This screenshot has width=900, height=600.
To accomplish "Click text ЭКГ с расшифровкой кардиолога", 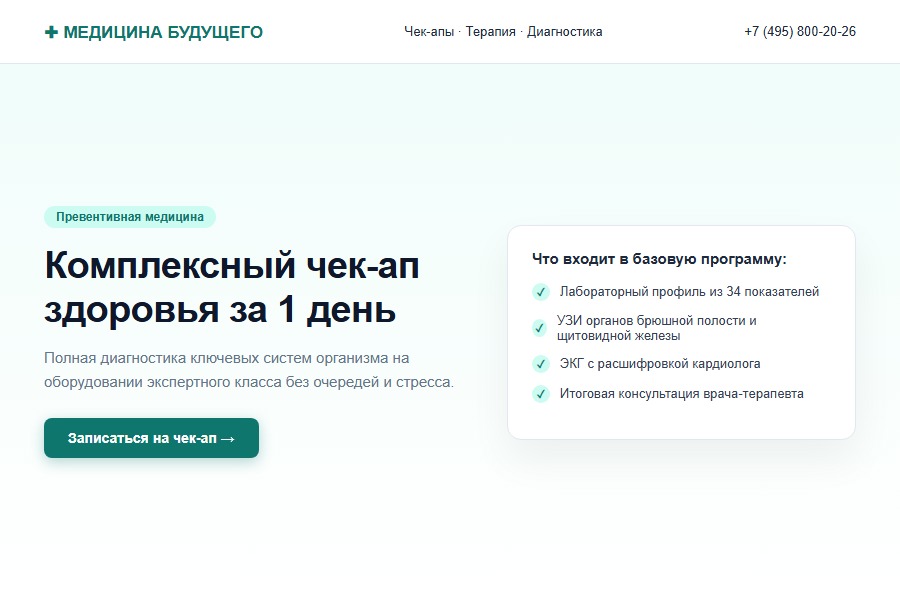I will (x=660, y=363).
